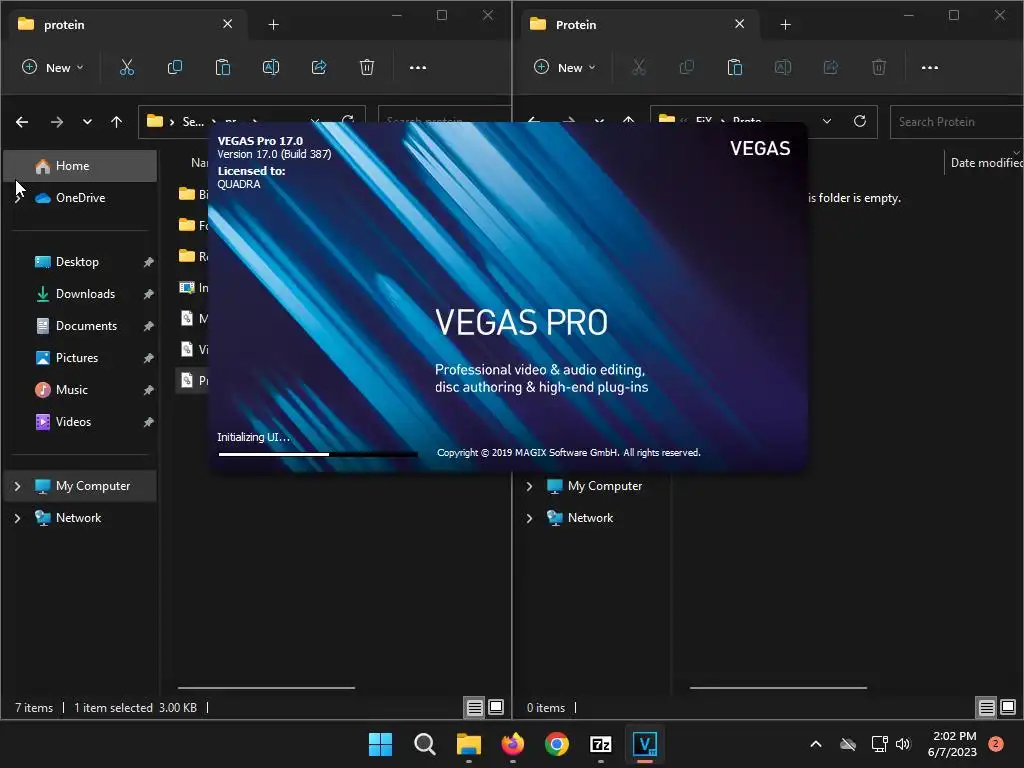Click Paste icon in right Protein window
This screenshot has height=768, width=1024.
pyautogui.click(x=735, y=67)
